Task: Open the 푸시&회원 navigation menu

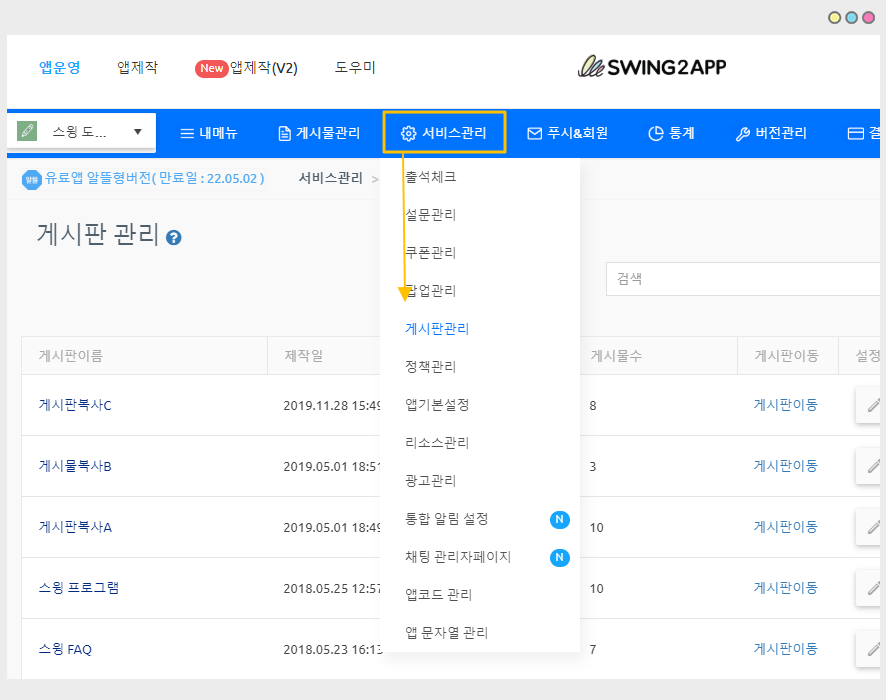Action: (567, 133)
